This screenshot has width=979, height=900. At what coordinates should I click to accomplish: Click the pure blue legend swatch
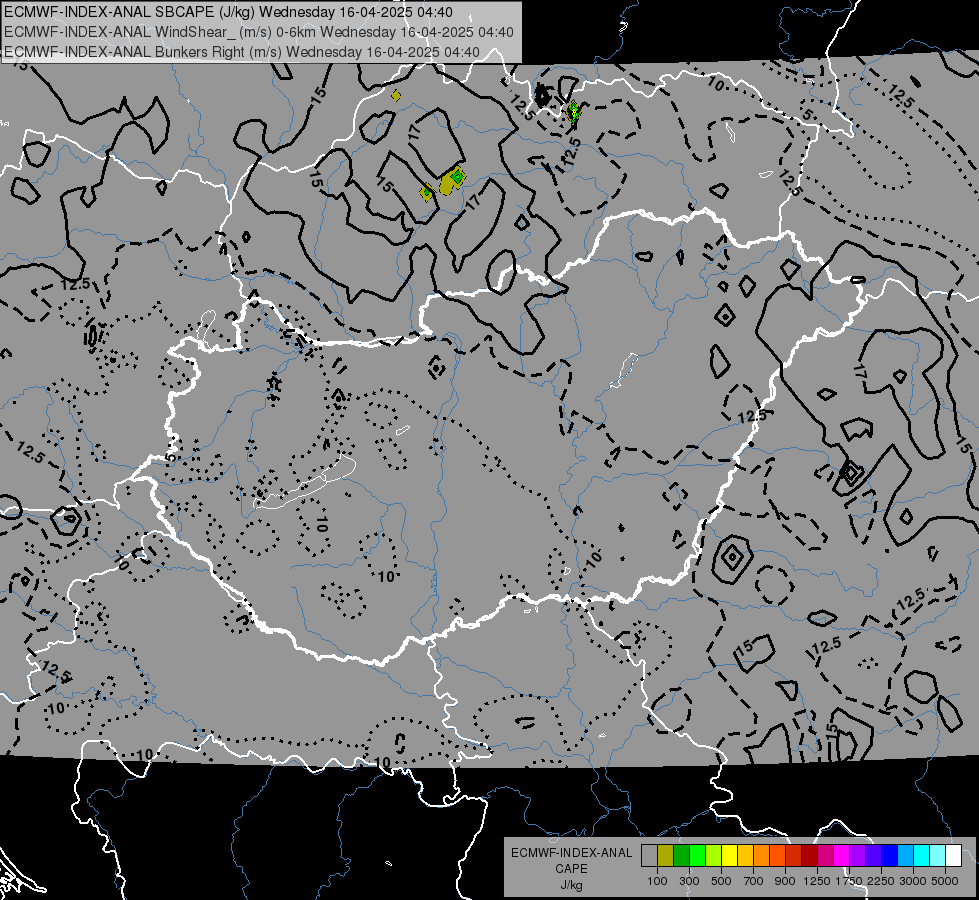[890, 856]
